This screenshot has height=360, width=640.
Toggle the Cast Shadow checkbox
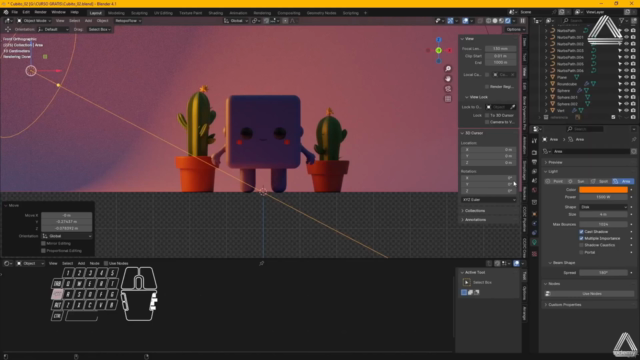(x=581, y=231)
